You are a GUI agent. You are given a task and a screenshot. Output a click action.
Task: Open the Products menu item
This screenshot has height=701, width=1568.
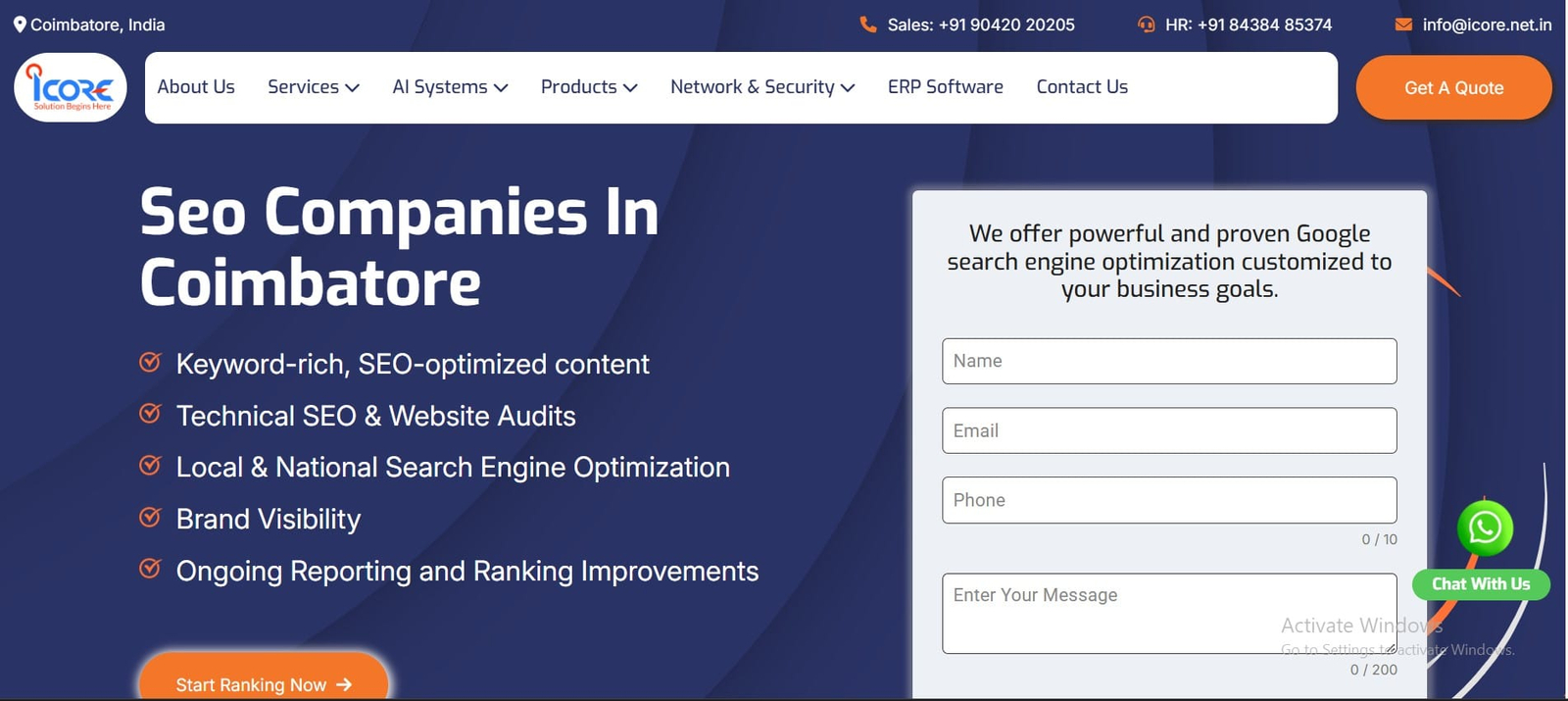(x=579, y=87)
